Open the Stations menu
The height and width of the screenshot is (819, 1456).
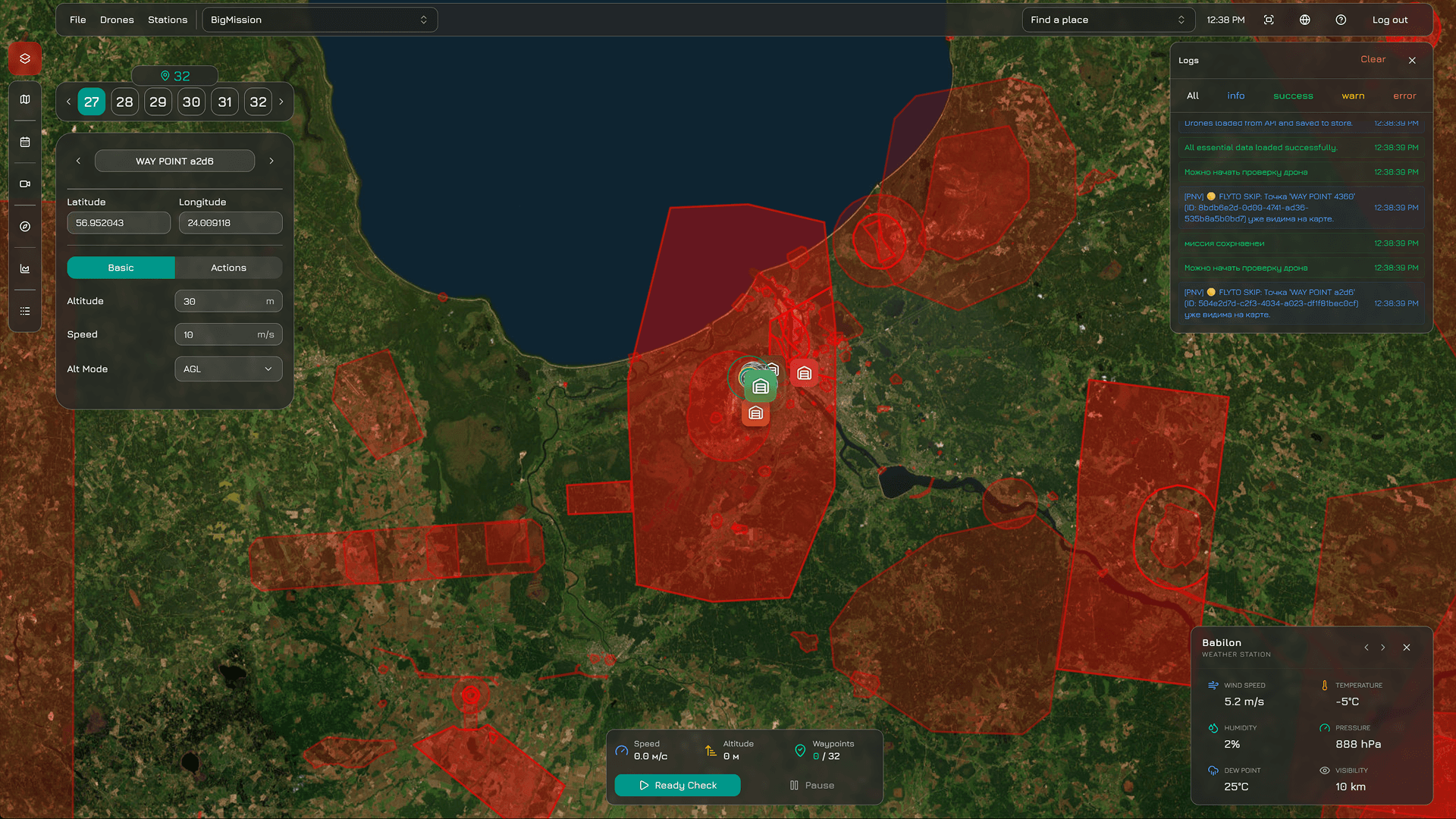[x=168, y=20]
